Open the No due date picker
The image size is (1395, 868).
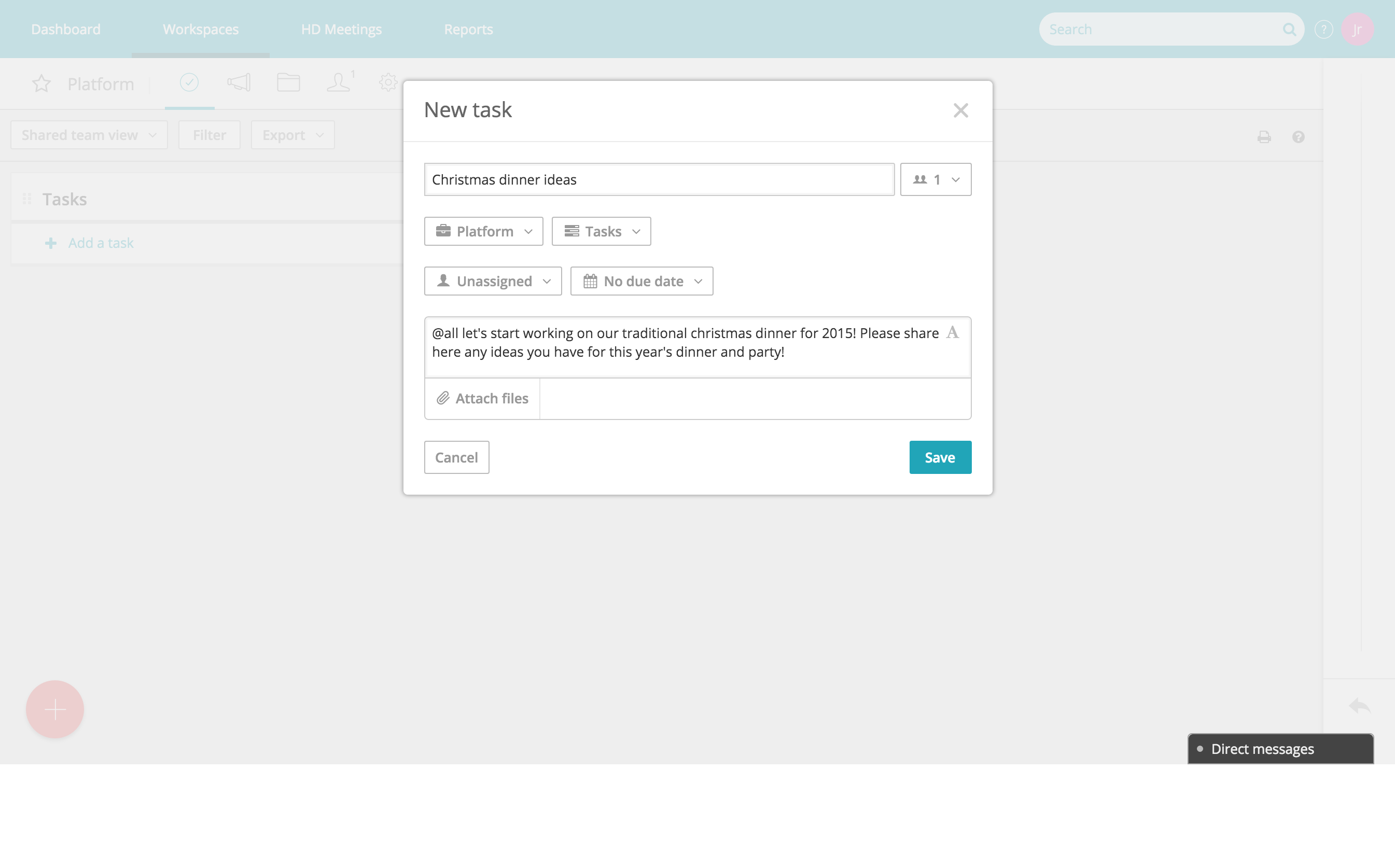(x=641, y=281)
